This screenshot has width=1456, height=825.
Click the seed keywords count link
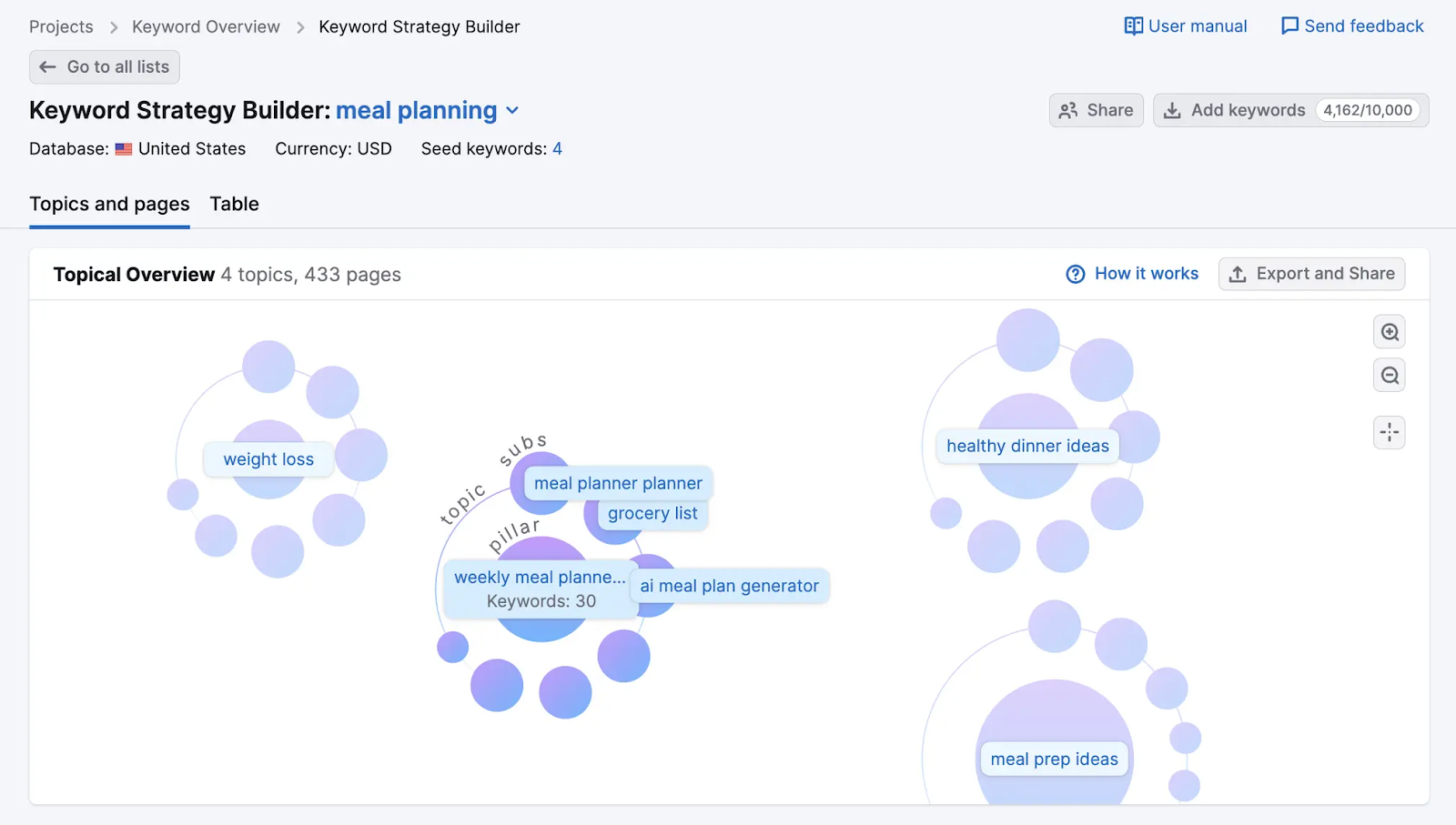(x=558, y=148)
